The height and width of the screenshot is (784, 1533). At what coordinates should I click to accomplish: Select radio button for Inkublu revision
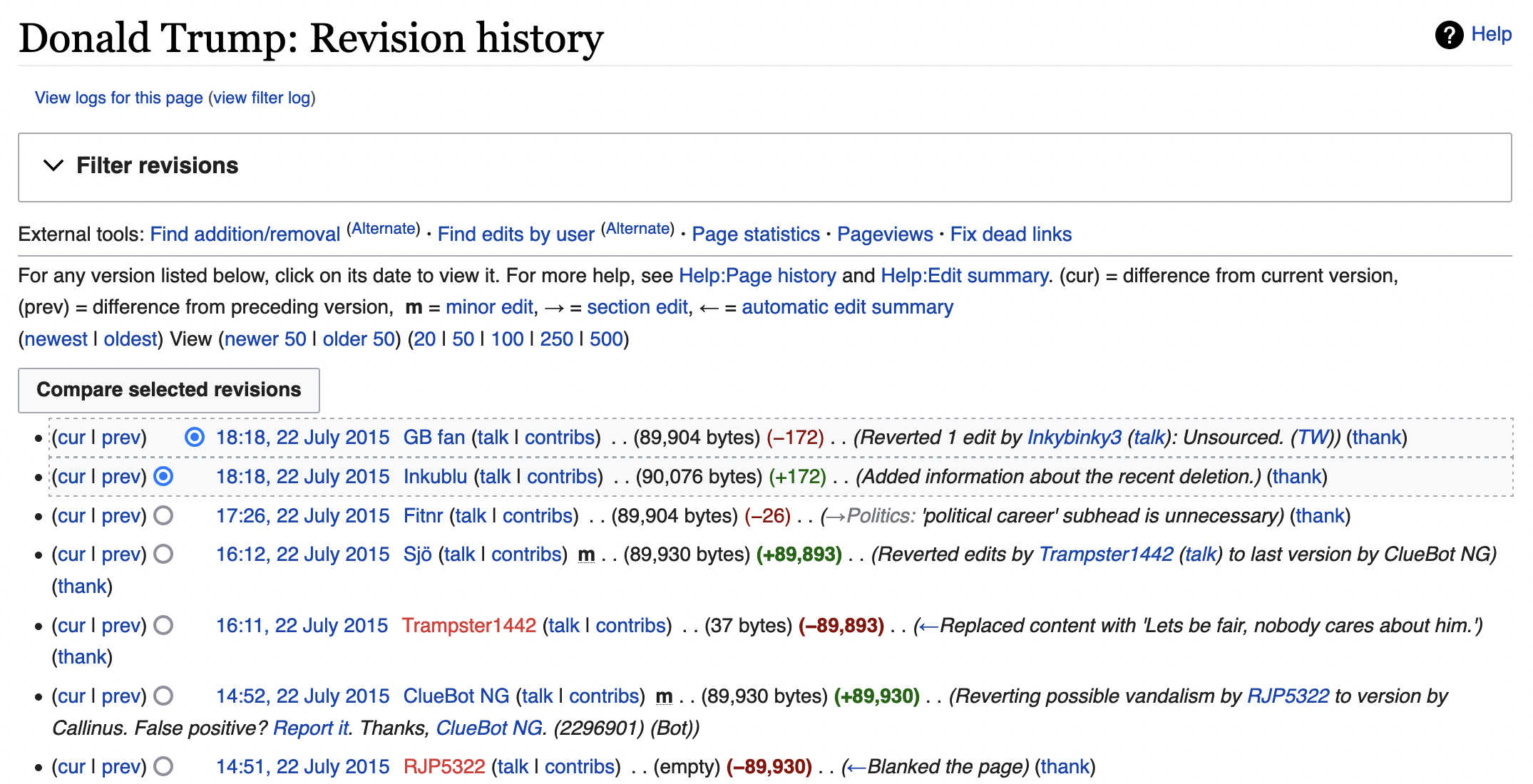click(163, 476)
